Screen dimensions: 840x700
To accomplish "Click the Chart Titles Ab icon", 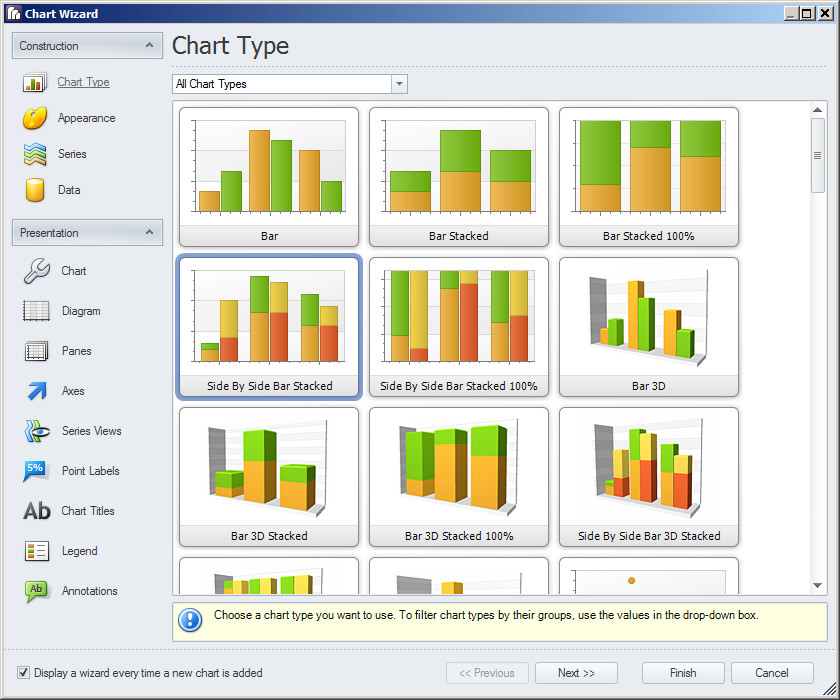I will point(37,511).
